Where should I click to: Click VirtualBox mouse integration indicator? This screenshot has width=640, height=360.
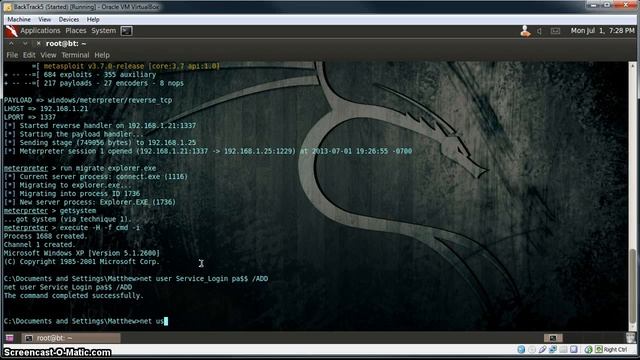point(588,349)
